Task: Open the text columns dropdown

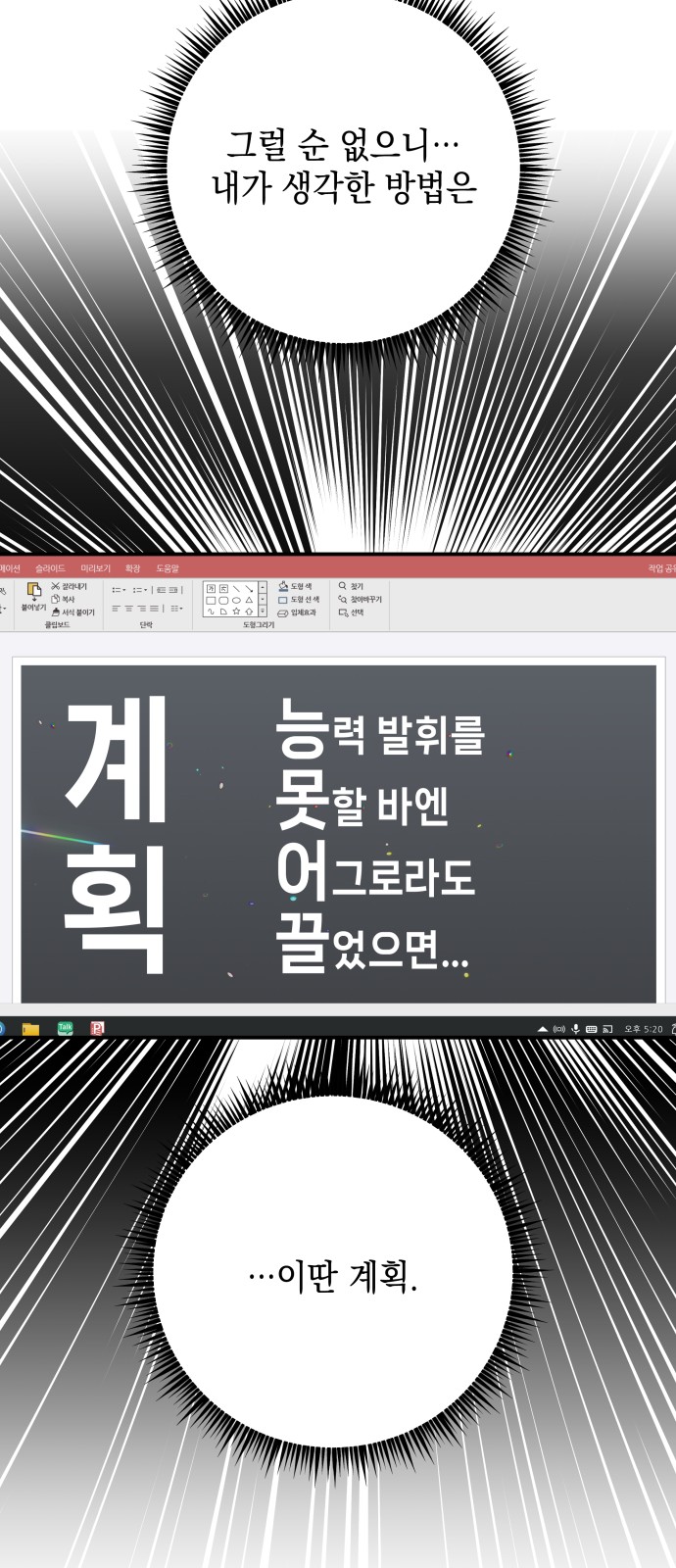Action: pos(176,609)
